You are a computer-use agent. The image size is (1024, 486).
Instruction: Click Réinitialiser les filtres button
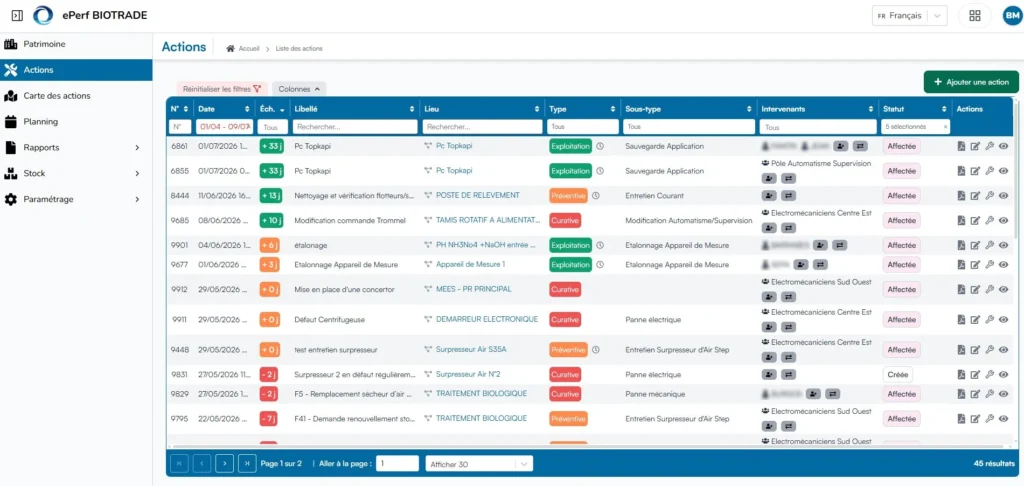click(x=222, y=89)
